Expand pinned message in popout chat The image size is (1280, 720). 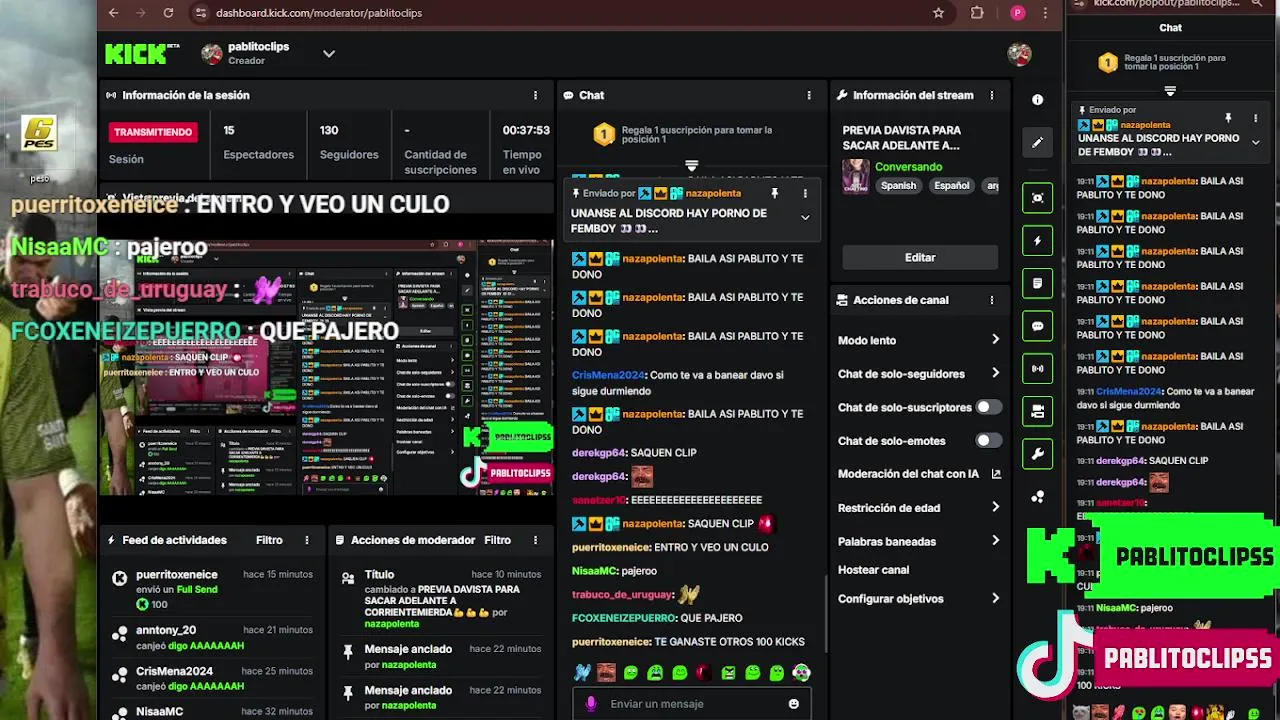coord(1256,142)
